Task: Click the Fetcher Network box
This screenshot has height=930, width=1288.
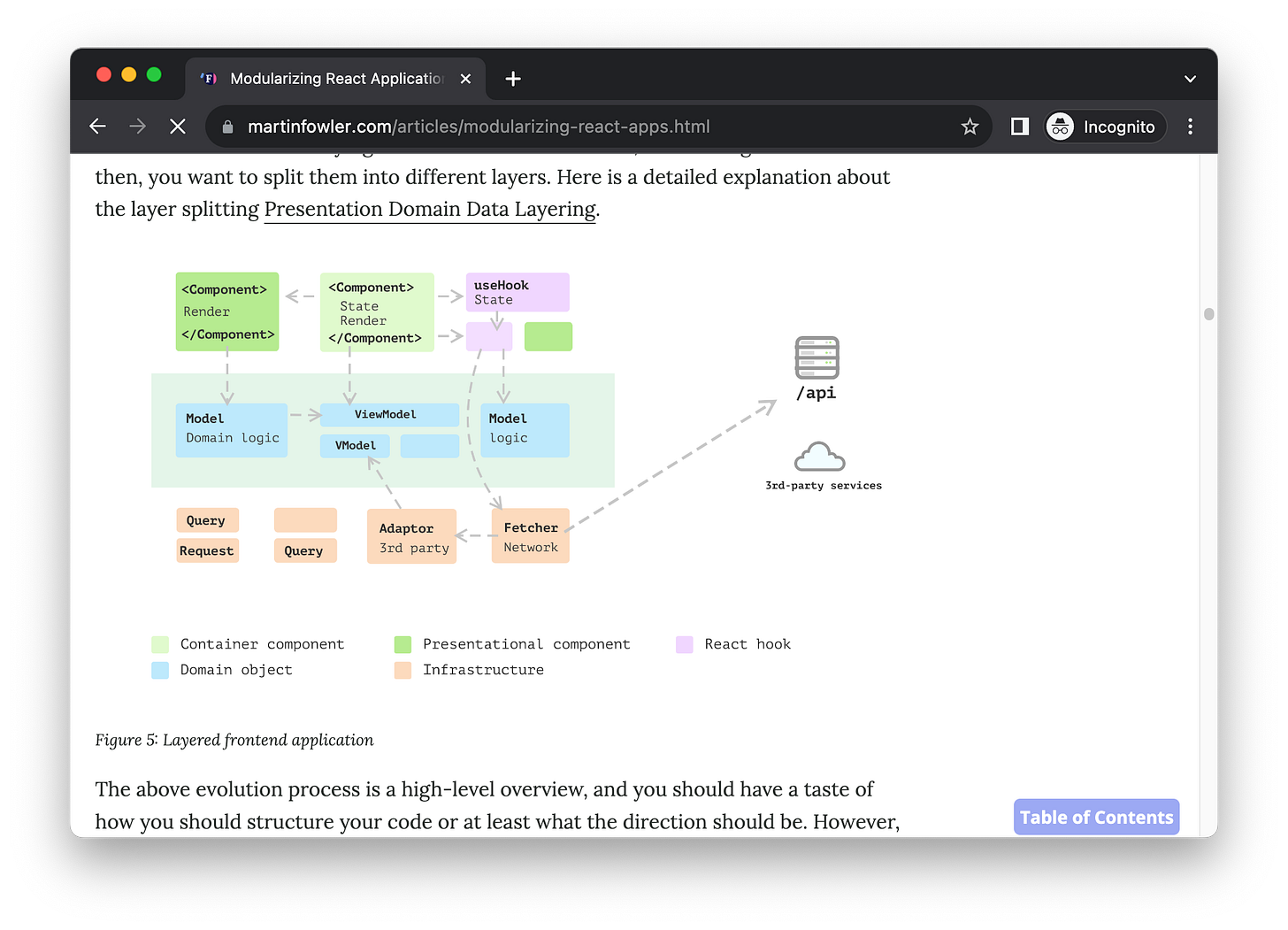Action: (531, 536)
